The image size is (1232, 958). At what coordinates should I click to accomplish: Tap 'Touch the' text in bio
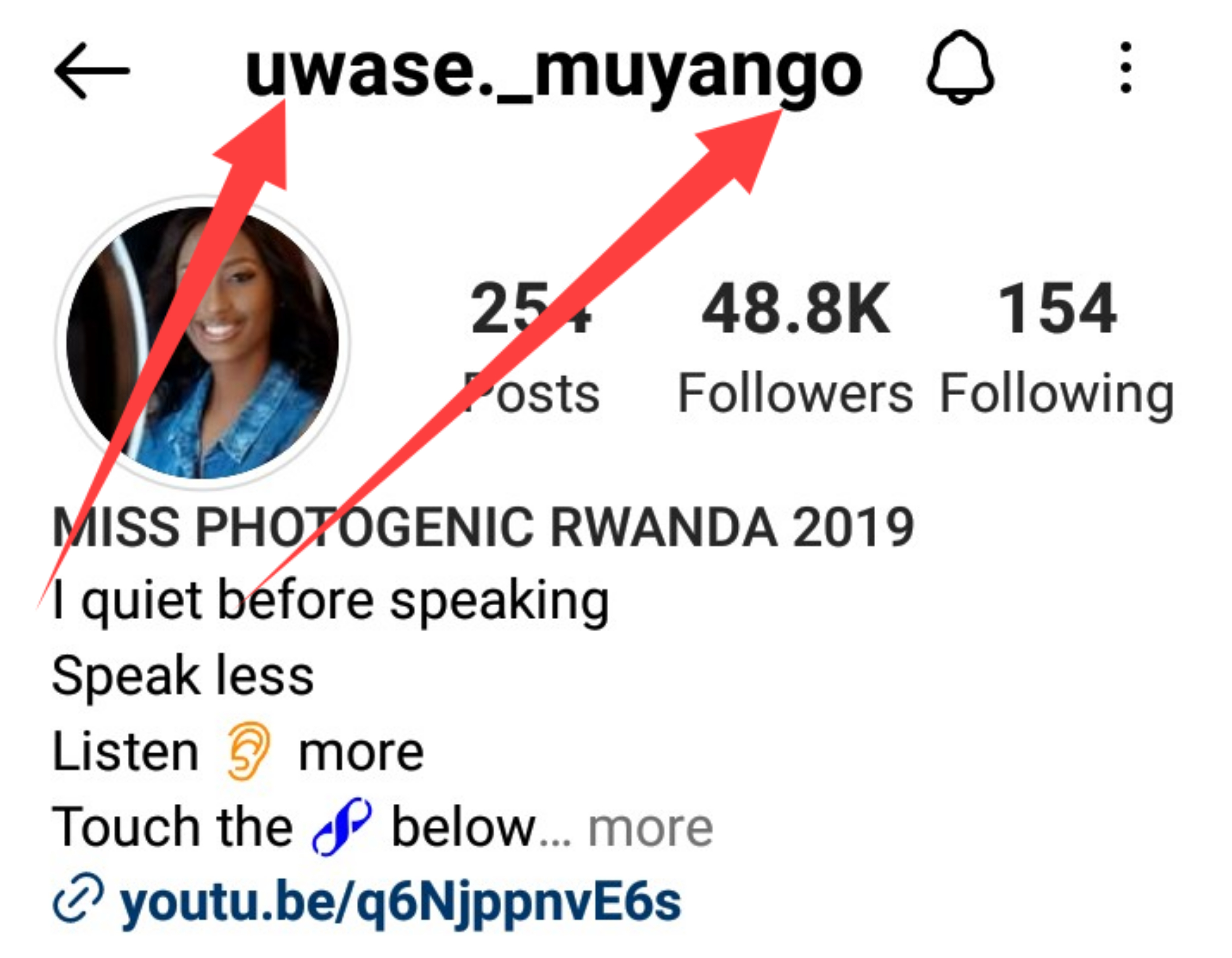173,827
